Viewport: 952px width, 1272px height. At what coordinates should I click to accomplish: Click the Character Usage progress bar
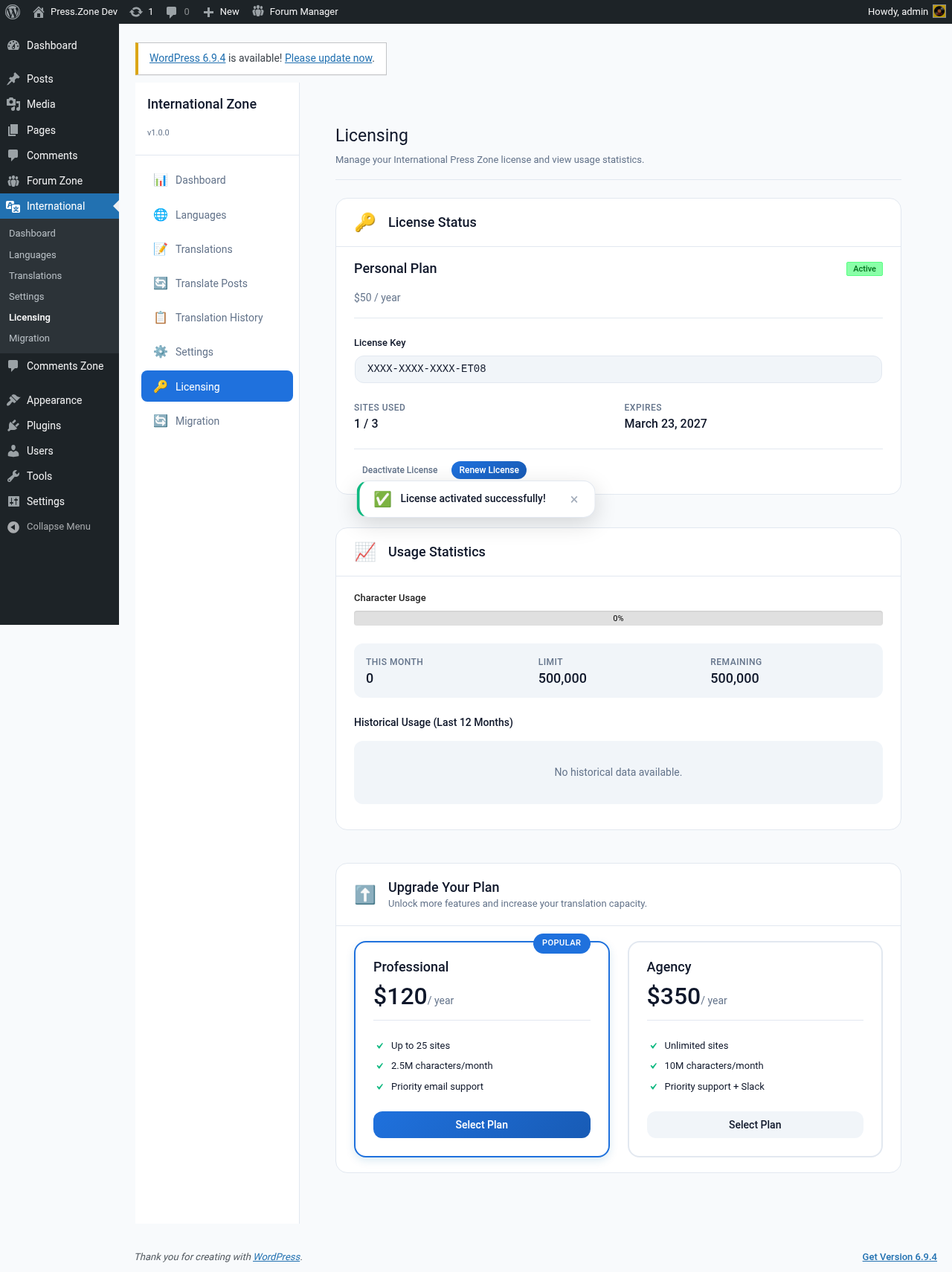click(x=618, y=618)
